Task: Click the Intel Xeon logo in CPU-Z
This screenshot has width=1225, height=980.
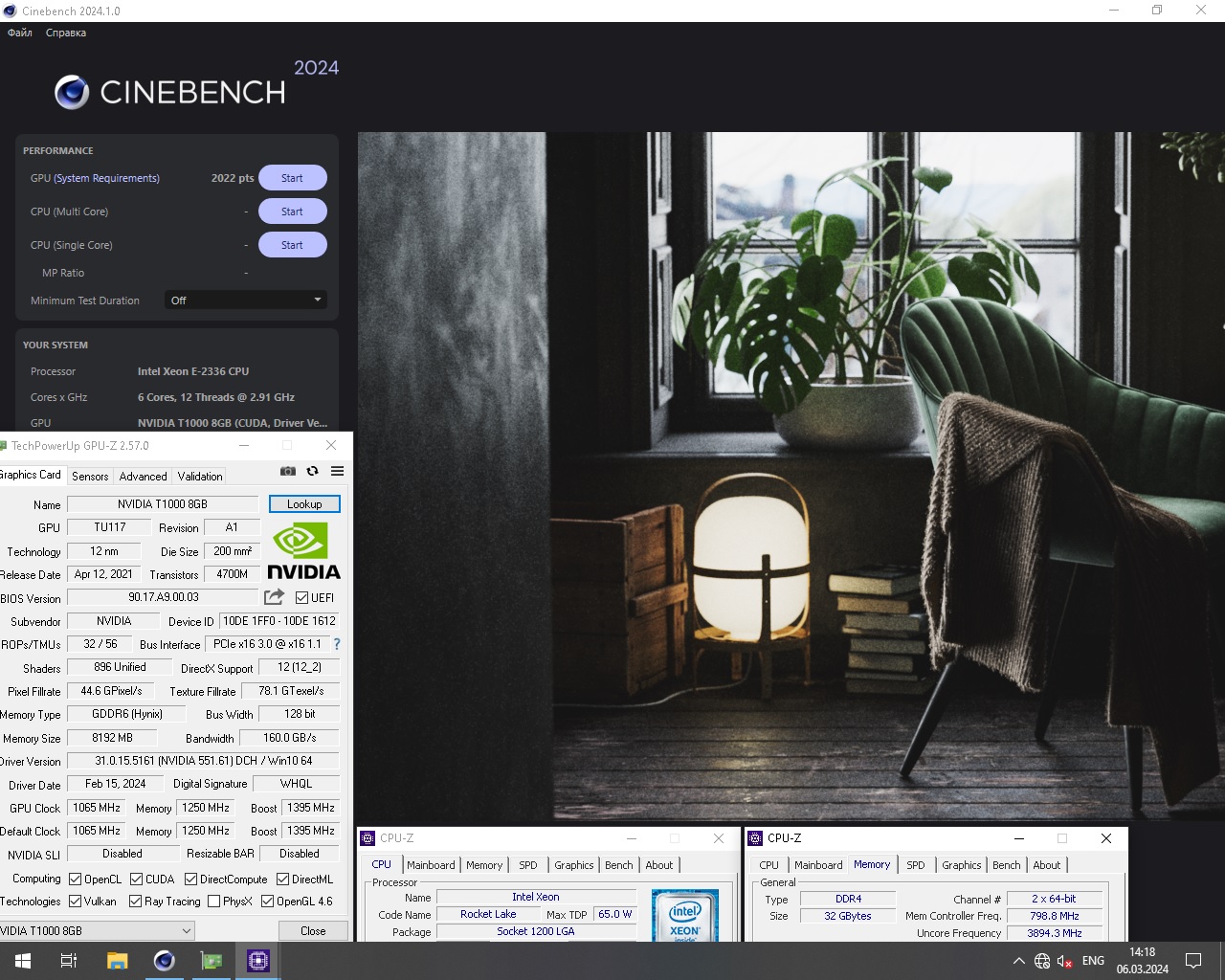Action: (x=684, y=916)
